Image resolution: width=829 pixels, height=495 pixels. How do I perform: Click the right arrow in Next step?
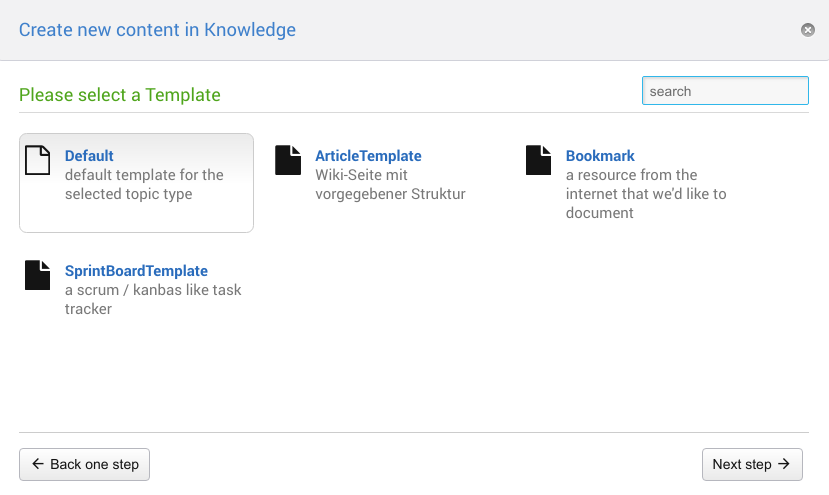click(784, 464)
